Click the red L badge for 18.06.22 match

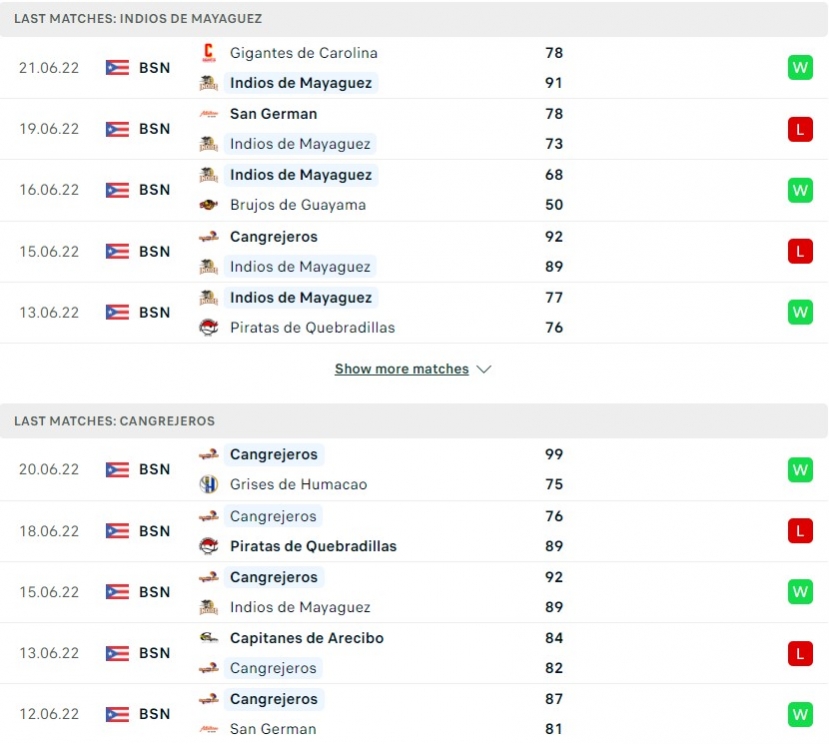click(x=800, y=531)
